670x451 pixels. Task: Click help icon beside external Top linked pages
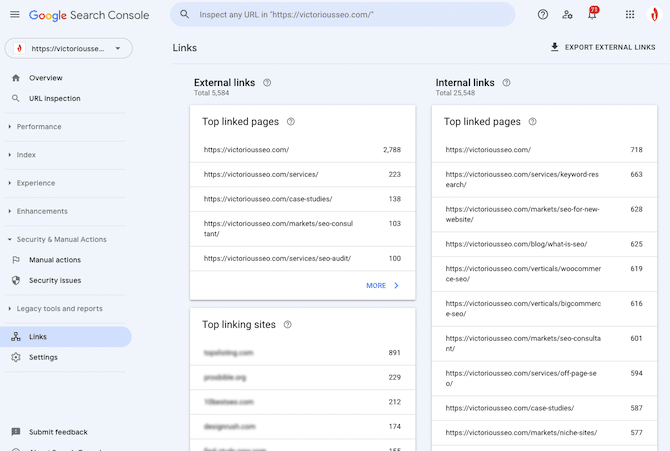pyautogui.click(x=291, y=122)
